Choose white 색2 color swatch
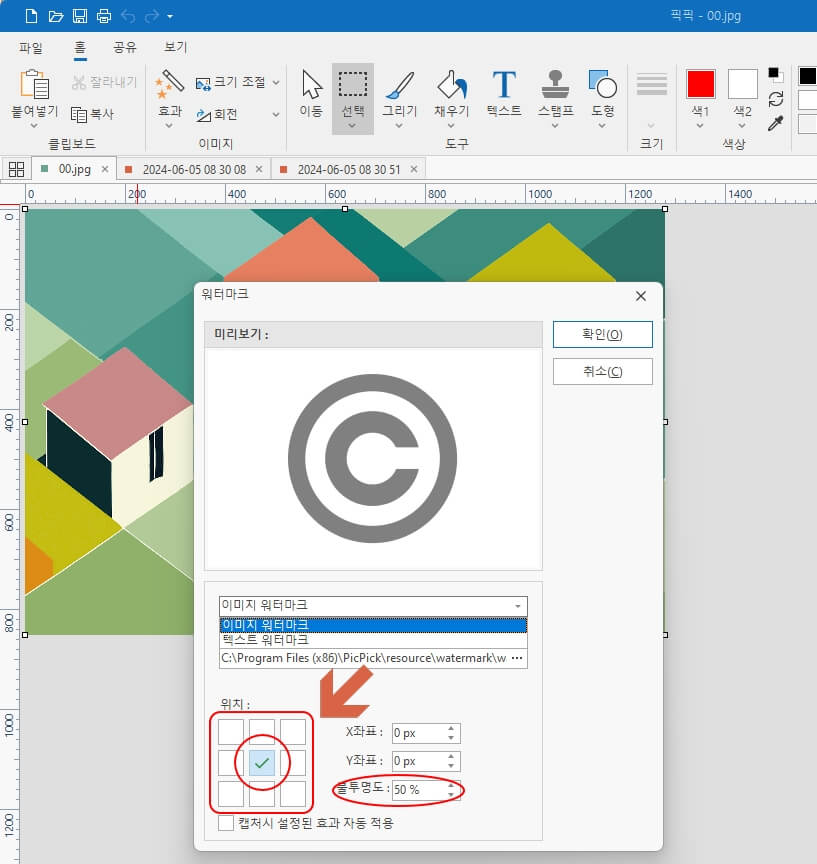 coord(743,84)
